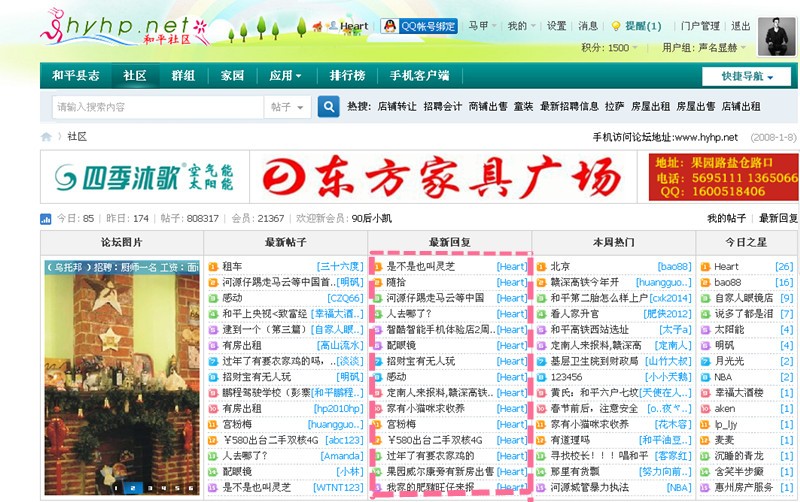Click the hyhp.net 和平社区 logo

124,28
